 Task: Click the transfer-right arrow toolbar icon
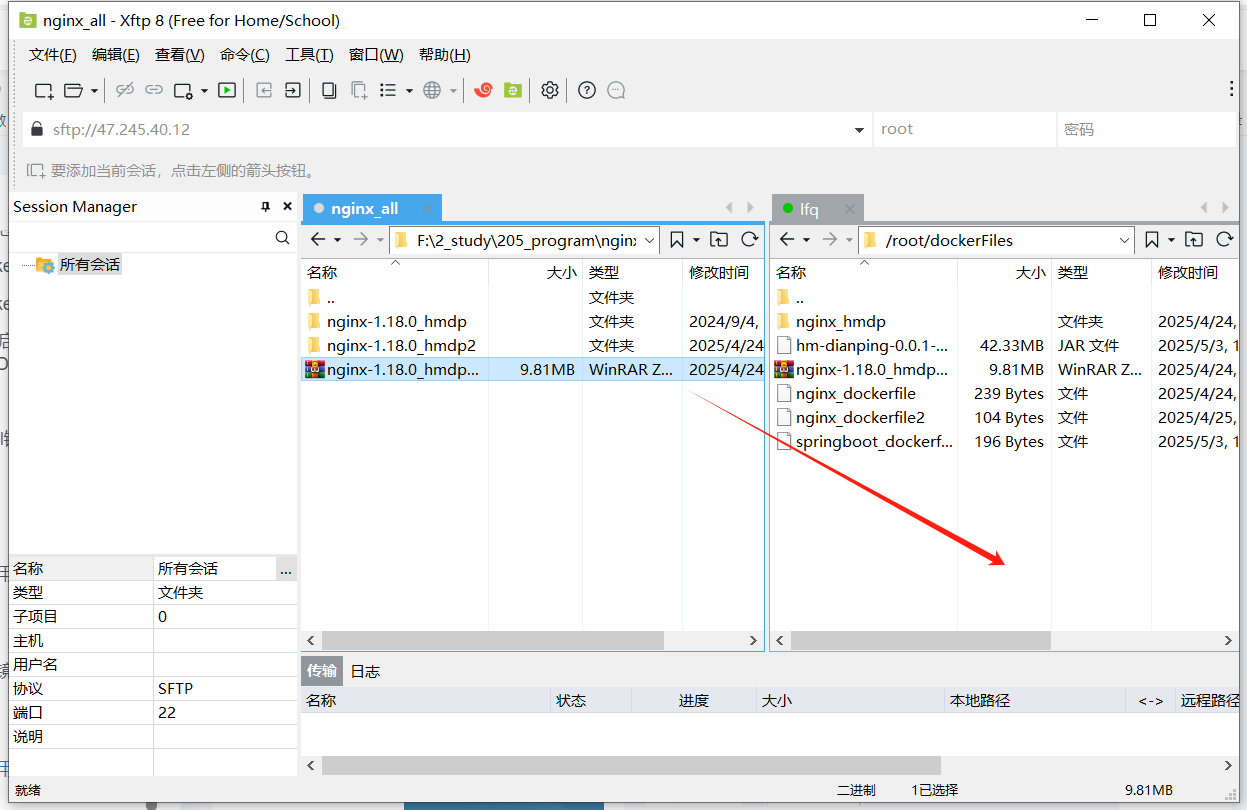(292, 90)
